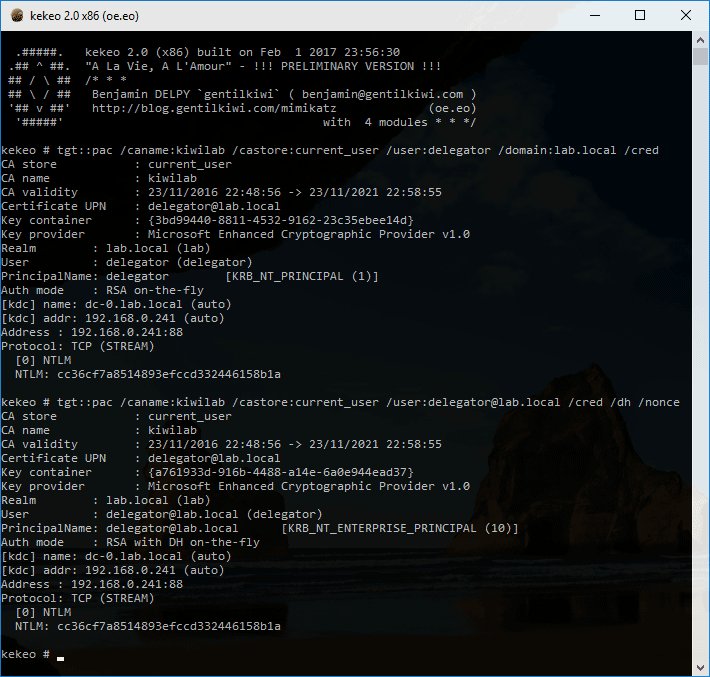Click 'RSA with DH on-the-fly' line

coord(182,542)
